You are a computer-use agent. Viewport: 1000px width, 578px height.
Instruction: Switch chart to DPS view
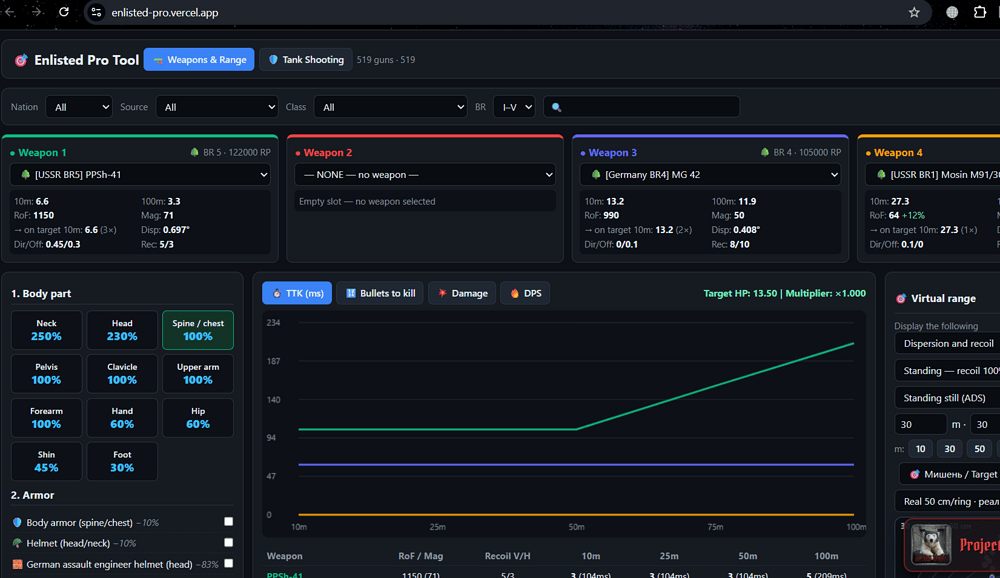[525, 293]
